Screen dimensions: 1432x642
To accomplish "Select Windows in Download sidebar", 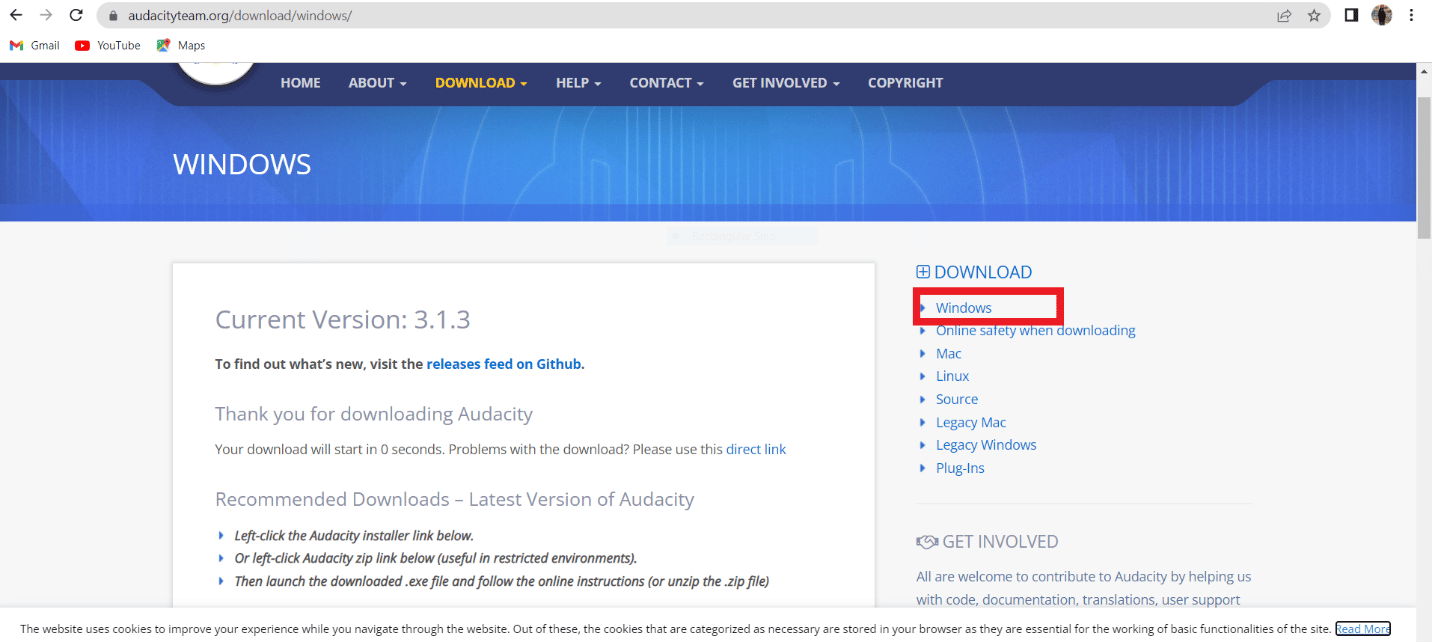I will (x=964, y=308).
